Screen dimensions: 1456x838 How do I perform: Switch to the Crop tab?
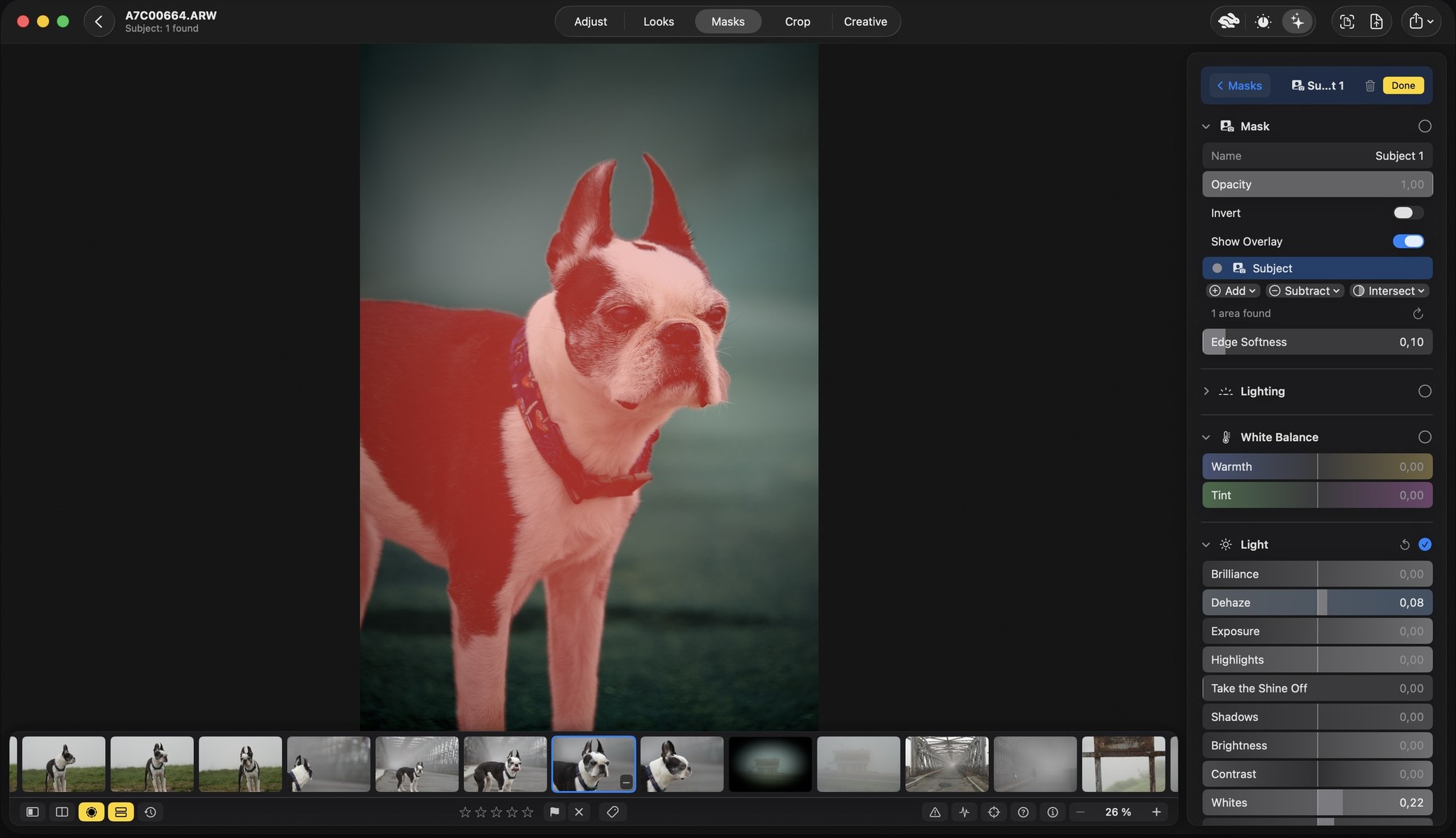[797, 22]
